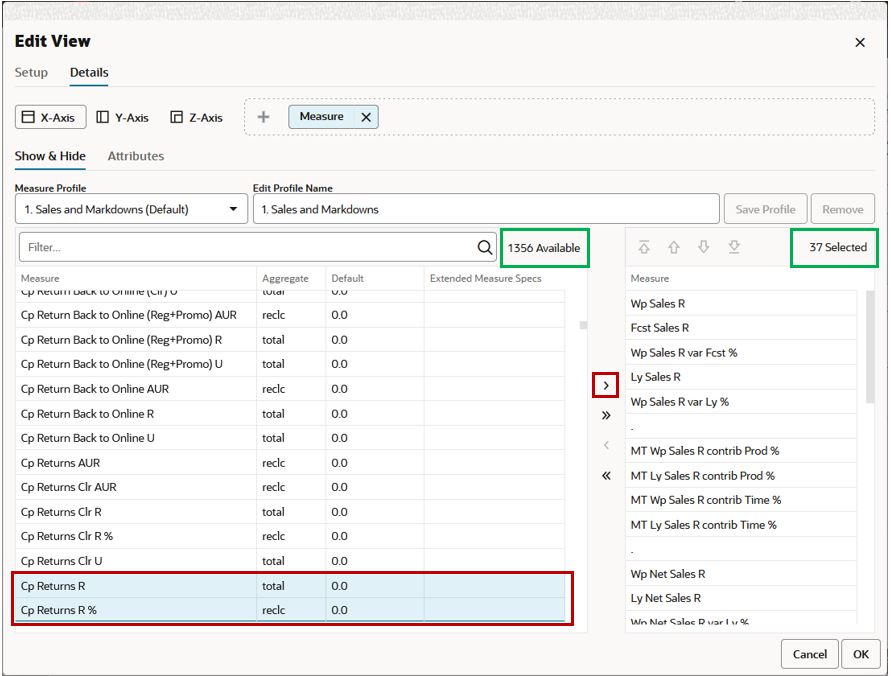Click the remove all (double left chevron) button
891x676 pixels.
[x=606, y=475]
